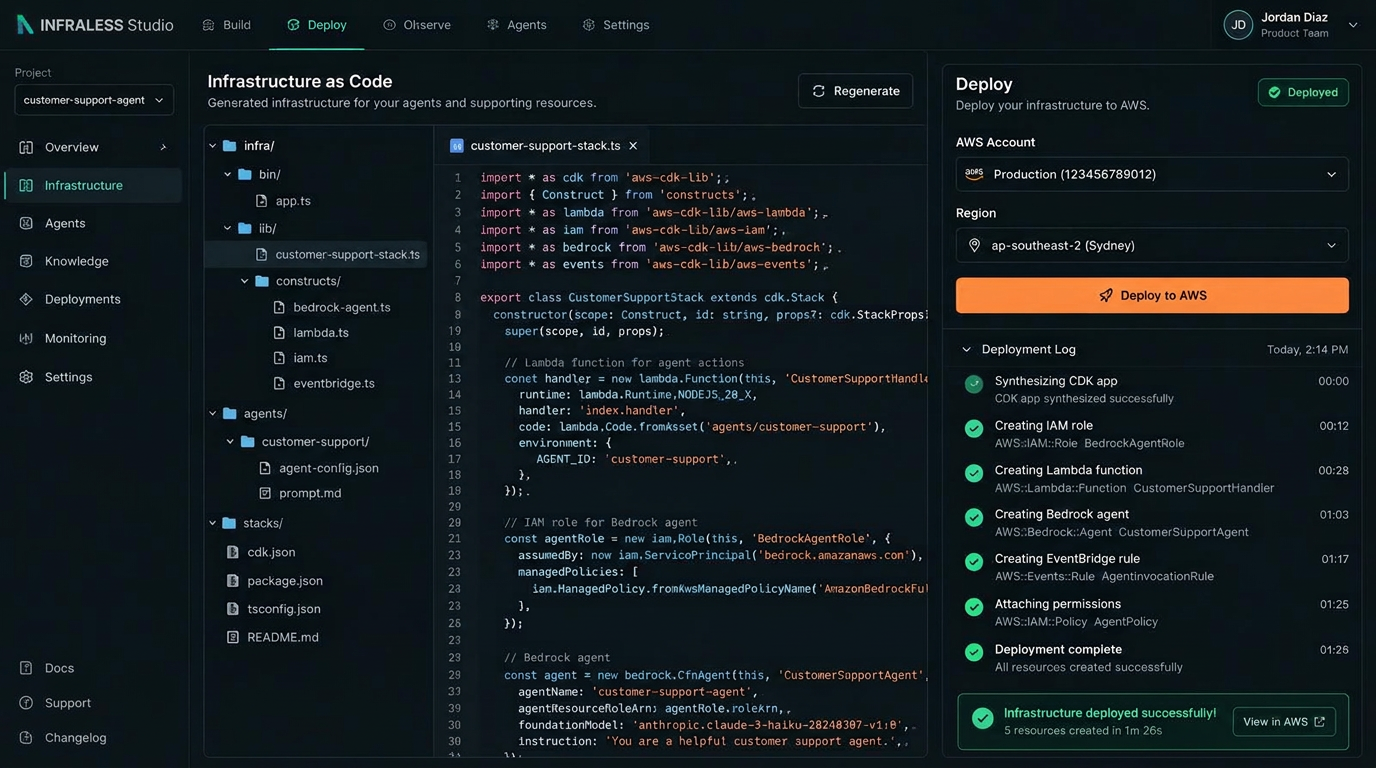Close the customer-support-stack.ts editor tab
The width and height of the screenshot is (1376, 768).
(x=633, y=146)
